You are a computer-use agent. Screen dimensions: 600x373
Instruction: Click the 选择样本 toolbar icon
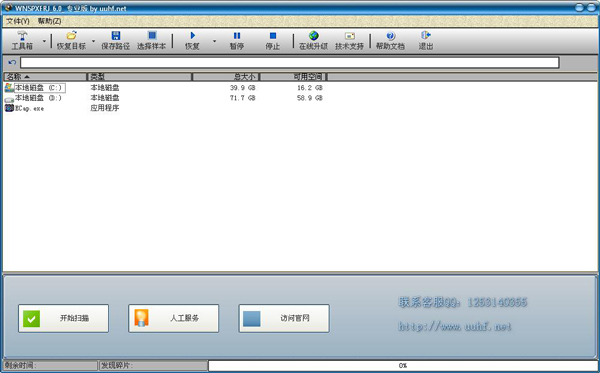coord(152,36)
